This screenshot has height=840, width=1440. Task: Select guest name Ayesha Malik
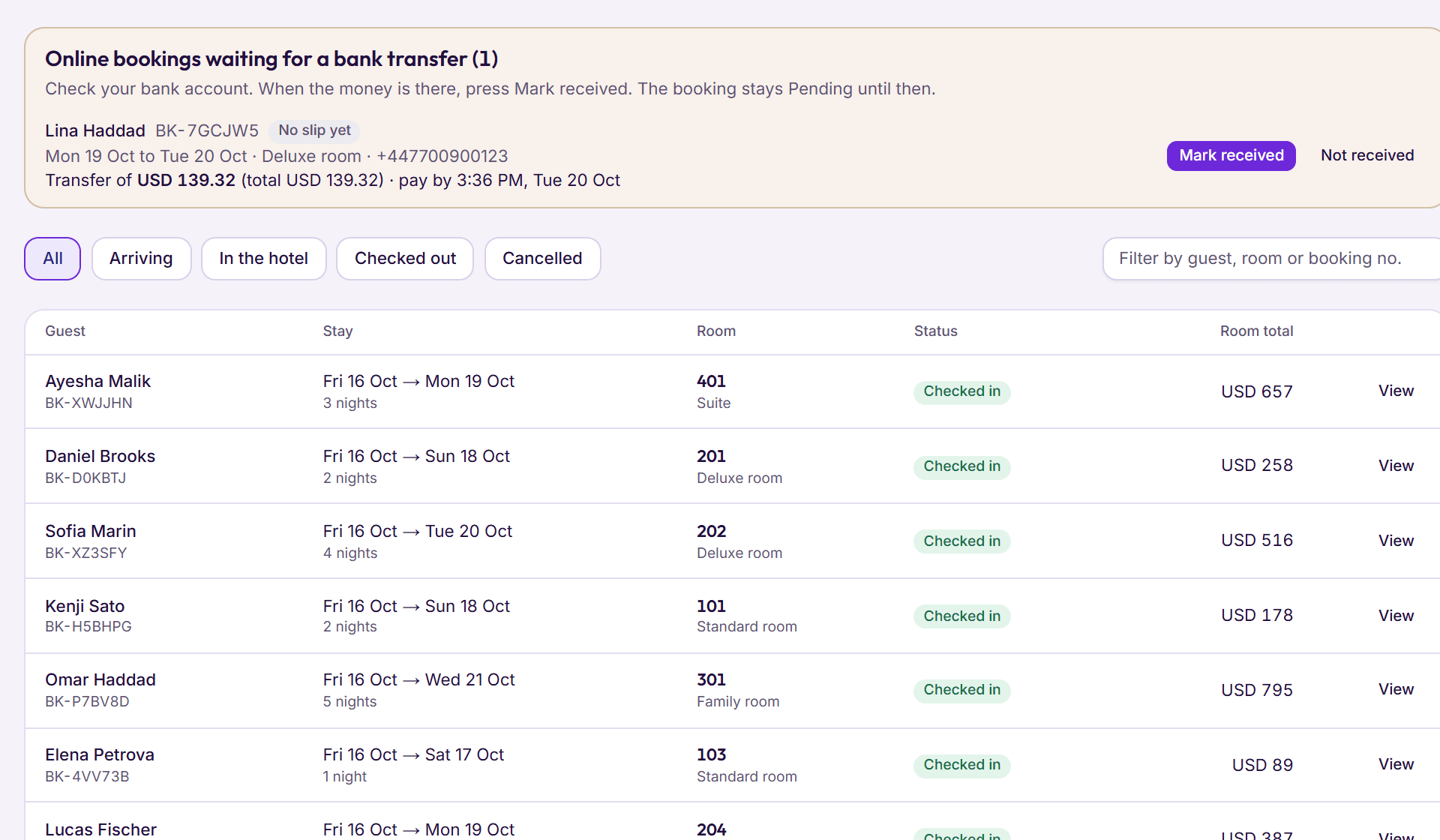coord(97,381)
